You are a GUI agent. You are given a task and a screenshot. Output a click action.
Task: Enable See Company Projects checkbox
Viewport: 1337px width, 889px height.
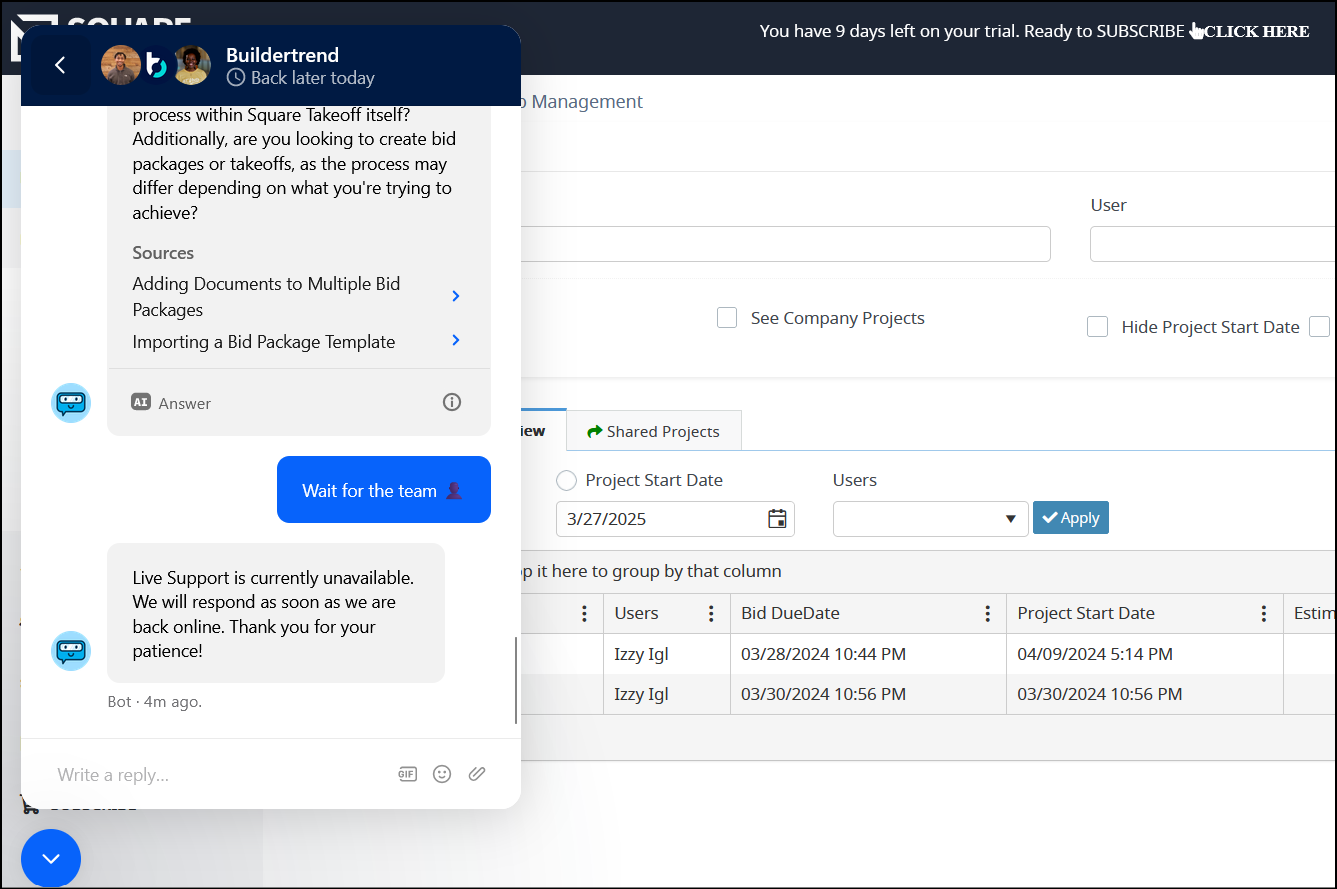(x=727, y=318)
